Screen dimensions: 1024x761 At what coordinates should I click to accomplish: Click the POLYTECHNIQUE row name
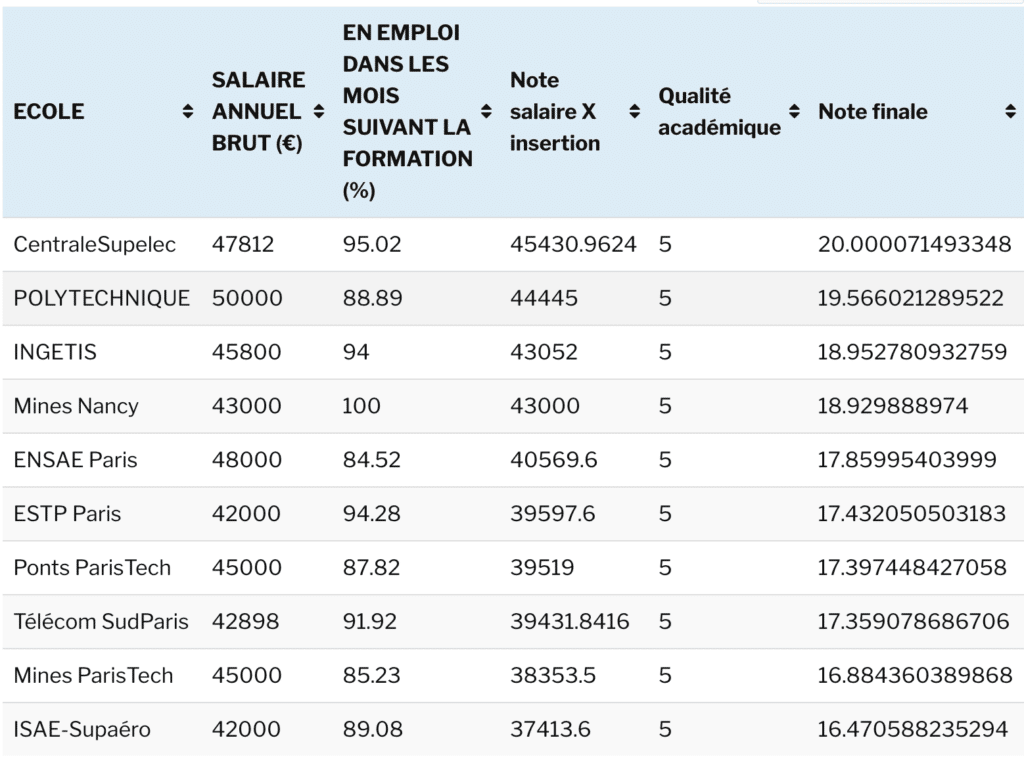point(101,299)
